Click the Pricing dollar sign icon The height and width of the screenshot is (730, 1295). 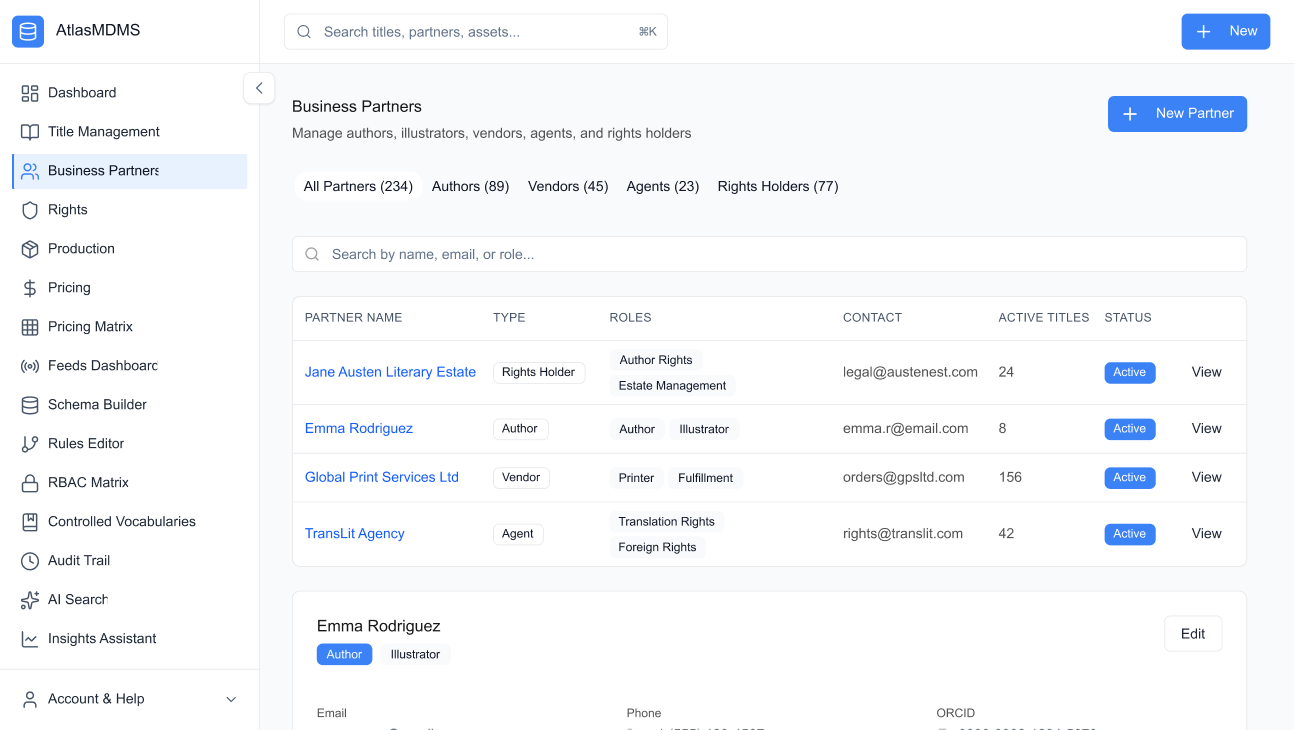pos(30,288)
